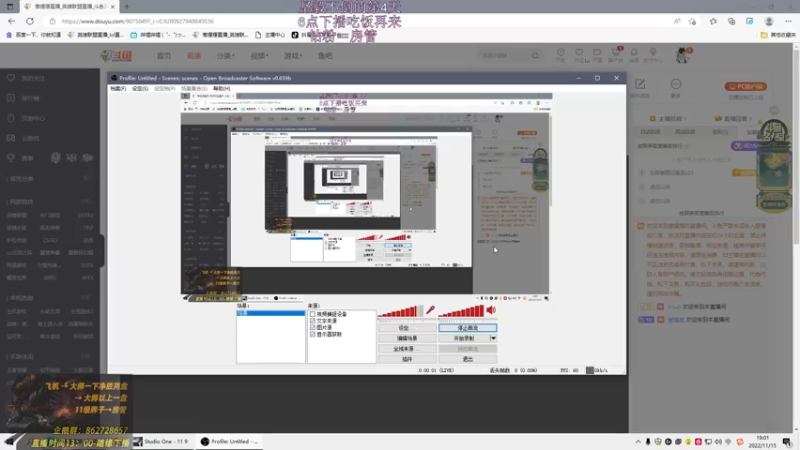800x450 pixels.
Task: Toggle the 视频捕捉设备 source checkbox
Action: [313, 314]
